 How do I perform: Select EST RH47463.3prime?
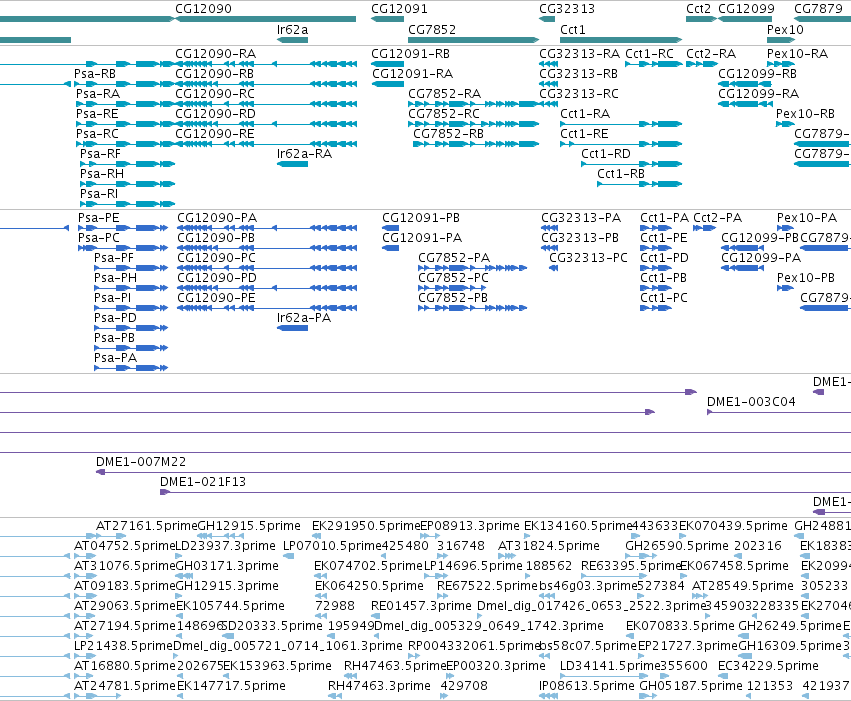click(x=379, y=687)
